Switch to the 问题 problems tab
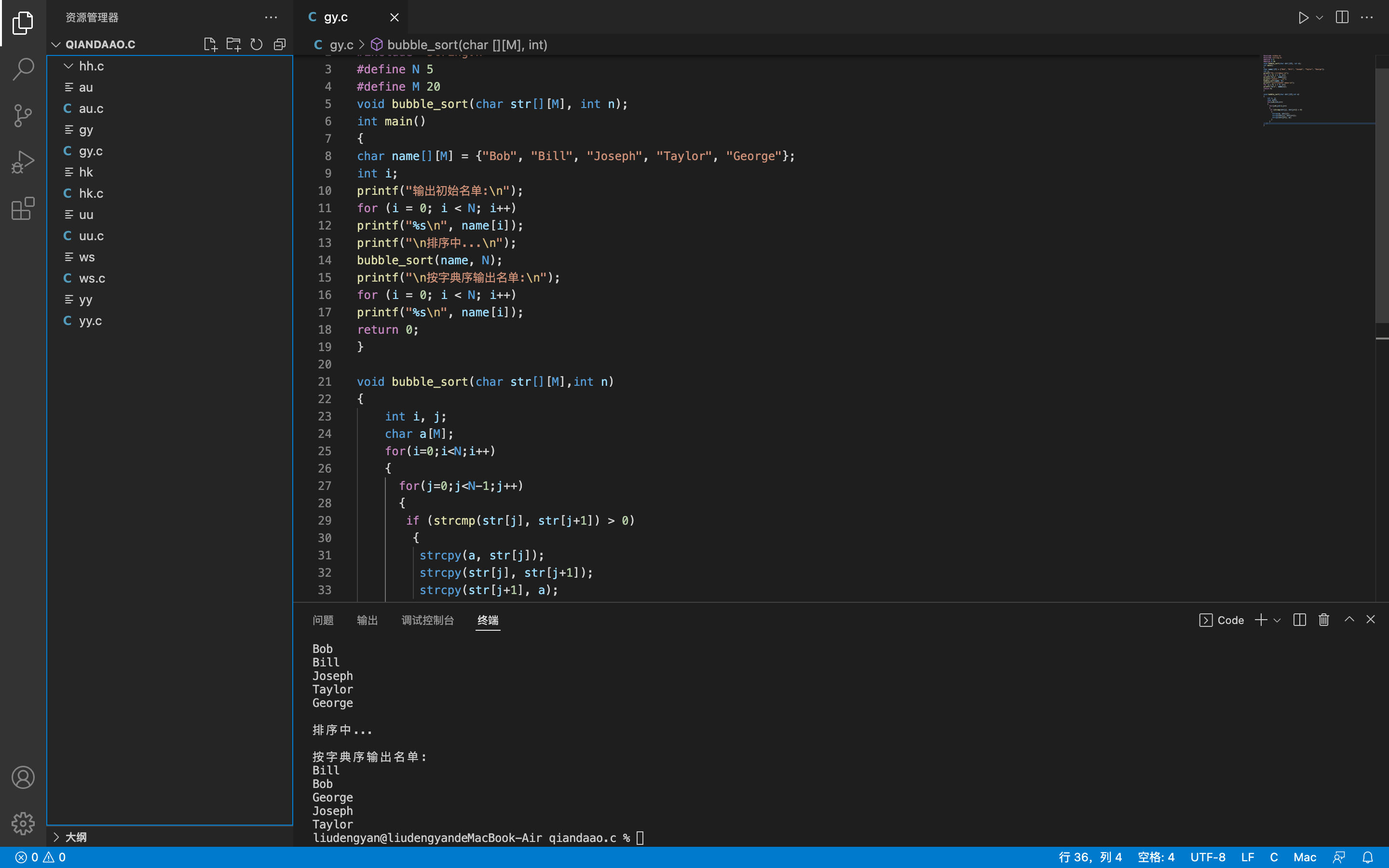The image size is (1389, 868). (323, 620)
